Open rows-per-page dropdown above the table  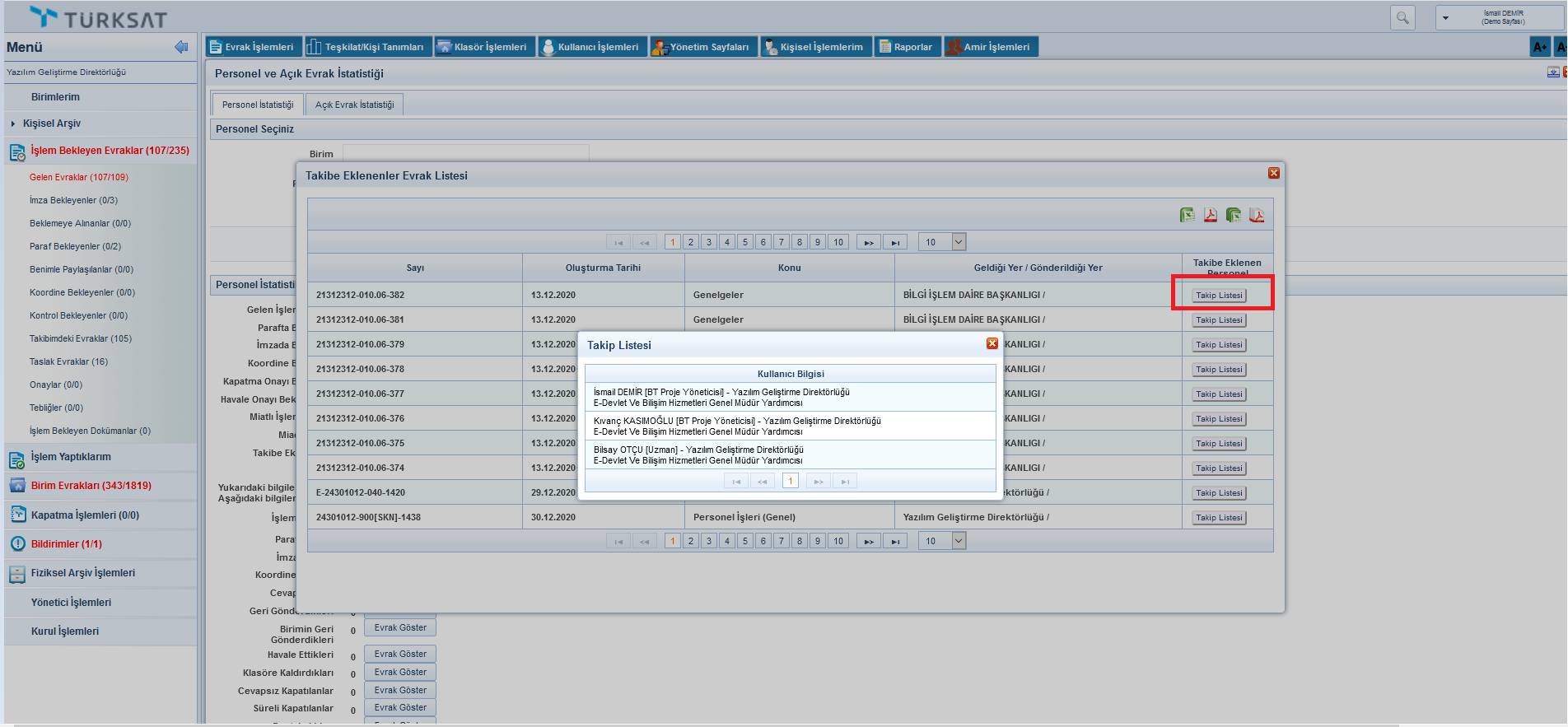pos(959,242)
